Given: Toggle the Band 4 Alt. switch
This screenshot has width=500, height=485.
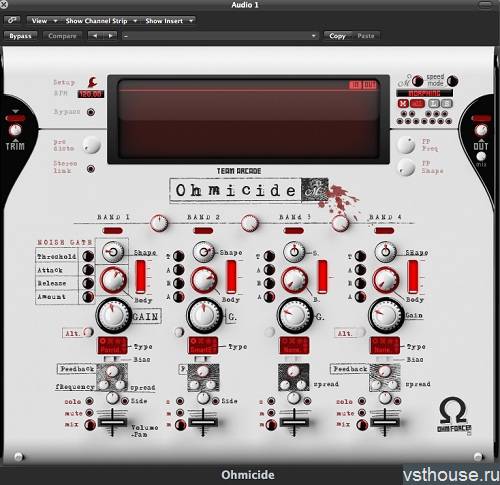Looking at the screenshot, I should pos(360,332).
